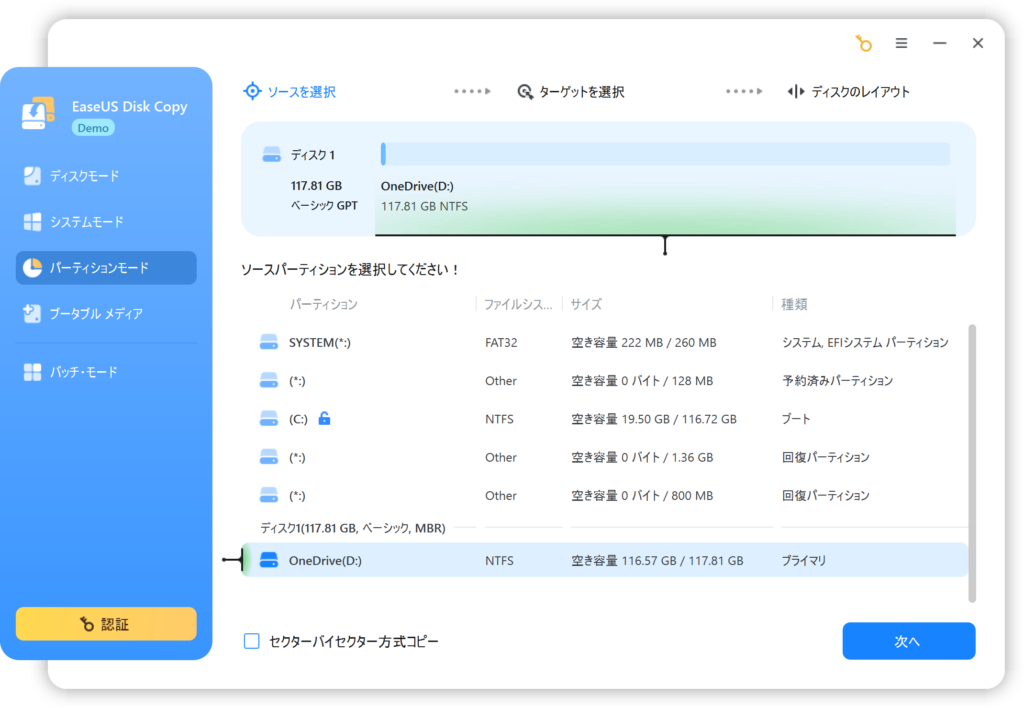Open the hamburger menu icon
The height and width of the screenshot is (708, 1024).
pyautogui.click(x=901, y=43)
